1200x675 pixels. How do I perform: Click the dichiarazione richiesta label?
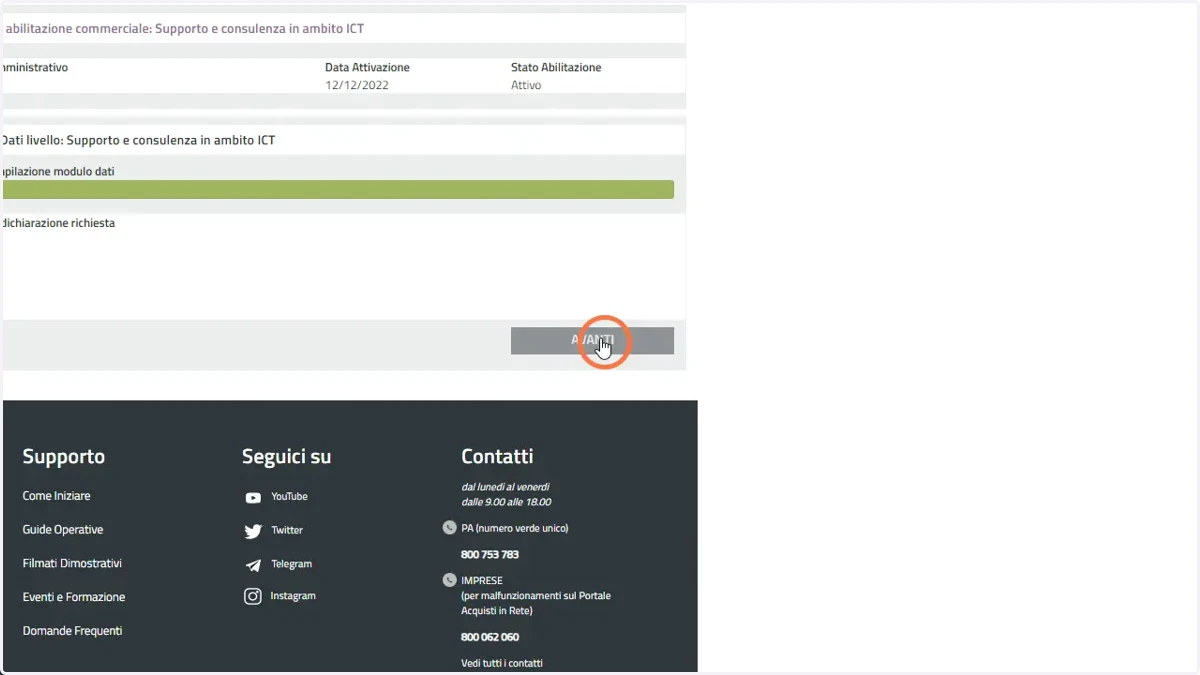(x=58, y=223)
